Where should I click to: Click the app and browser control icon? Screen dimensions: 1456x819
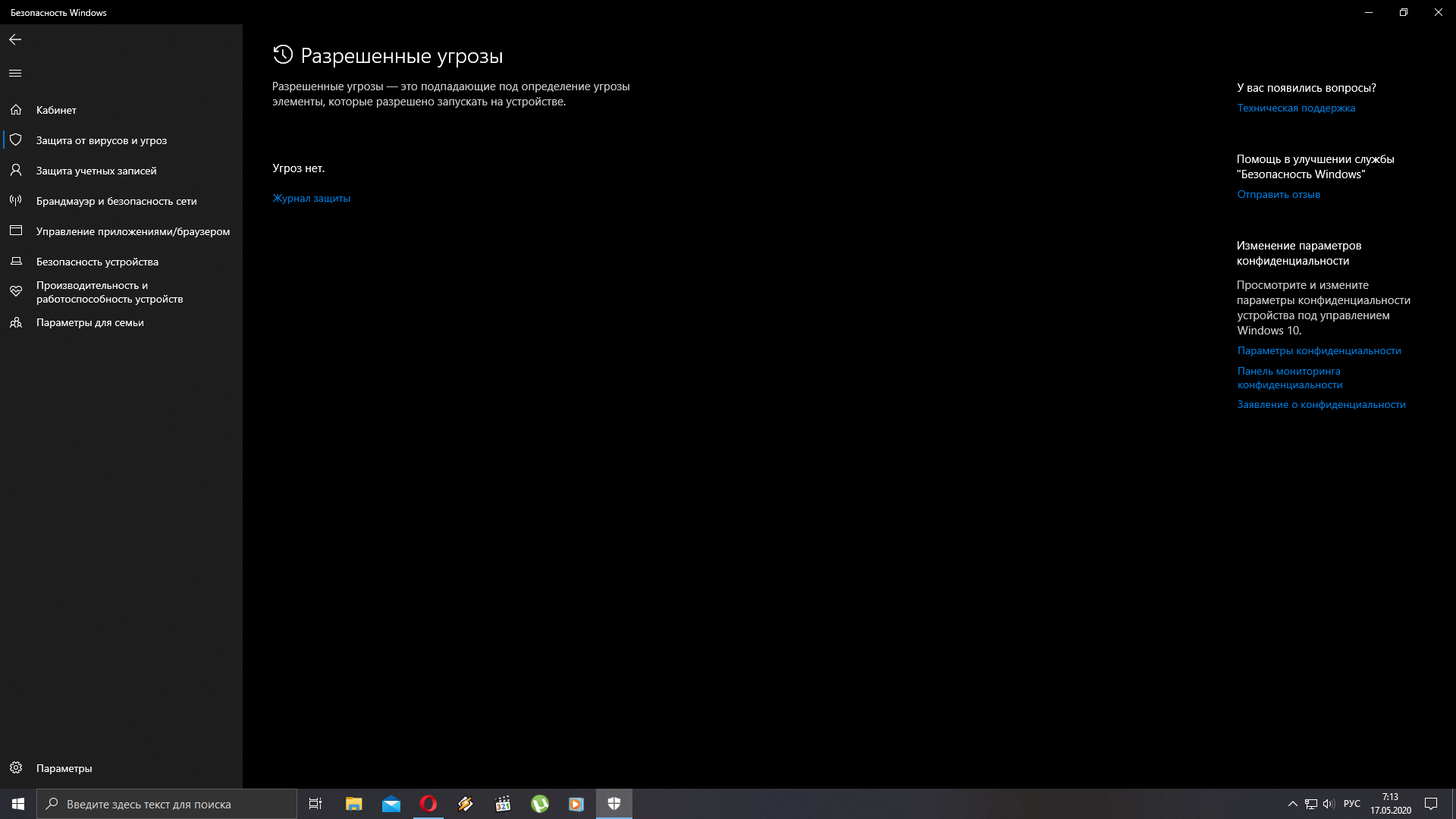[16, 231]
